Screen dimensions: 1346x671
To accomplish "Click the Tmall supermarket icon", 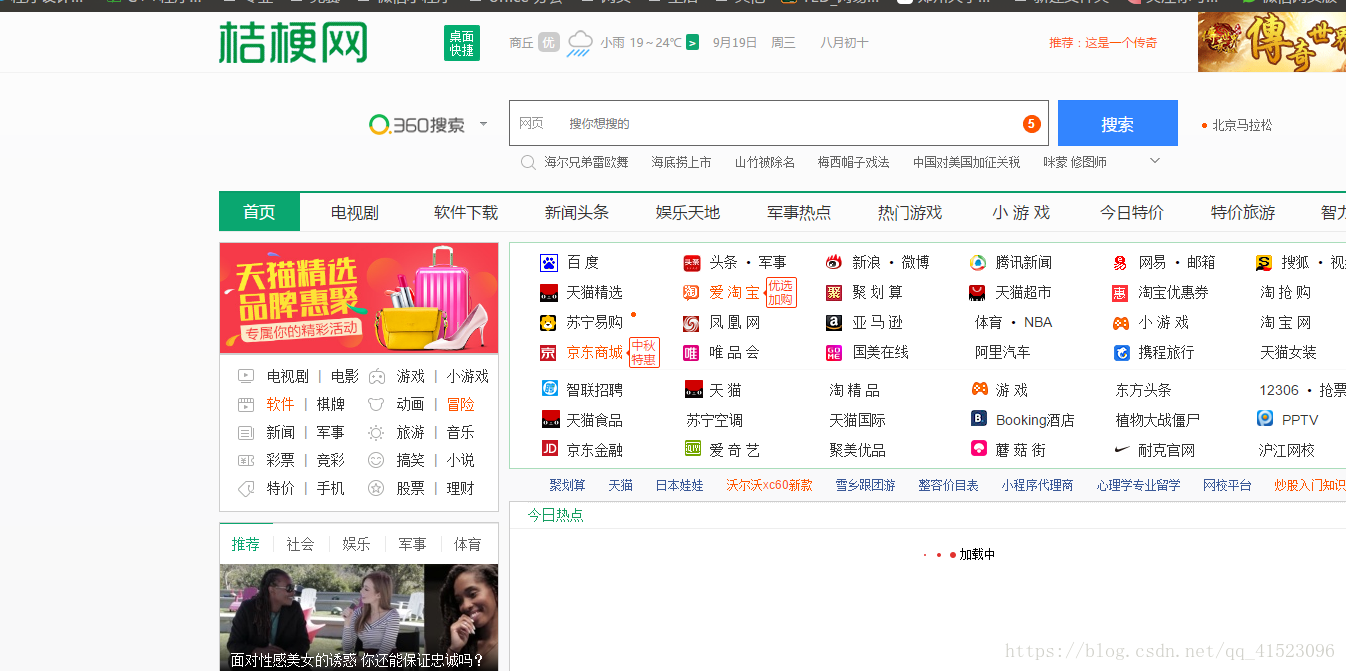I will tap(978, 293).
